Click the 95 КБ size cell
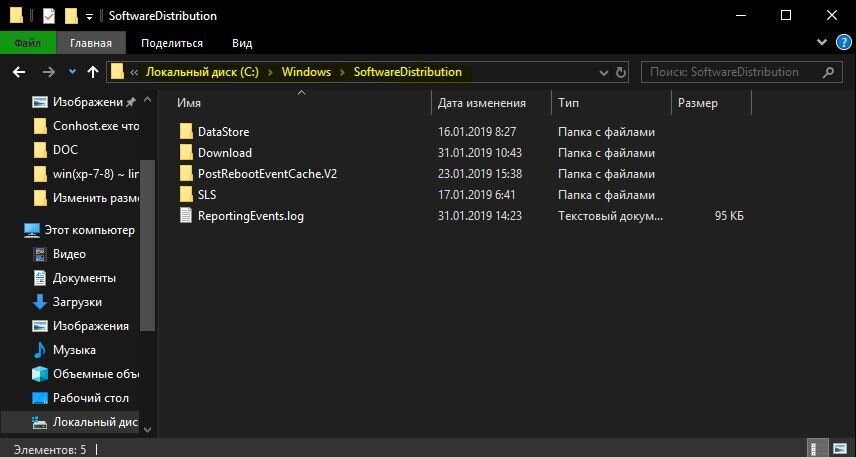The height and width of the screenshot is (457, 856). (x=729, y=216)
